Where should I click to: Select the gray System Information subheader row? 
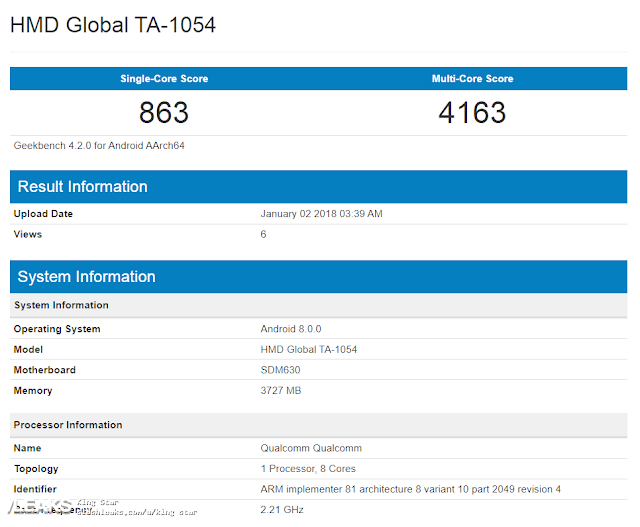point(318,305)
